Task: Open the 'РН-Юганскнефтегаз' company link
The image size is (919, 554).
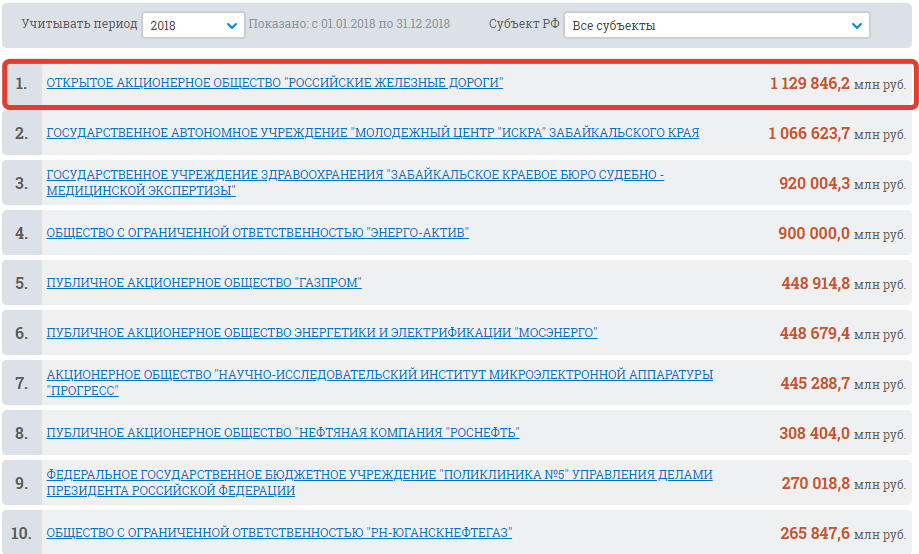Action: pyautogui.click(x=279, y=533)
